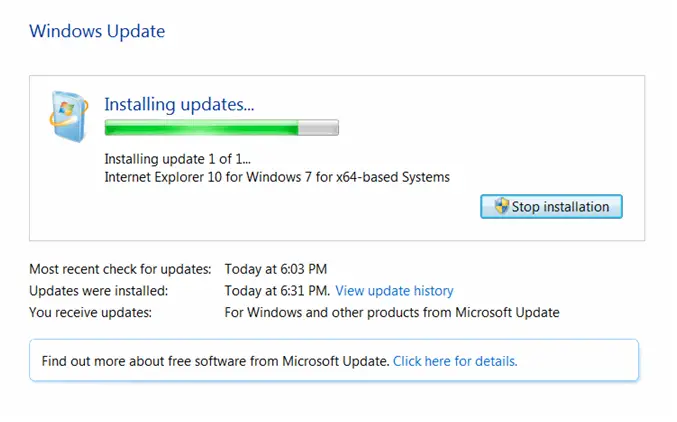677x422 pixels.
Task: Click the You receive updates label
Action: point(90,312)
